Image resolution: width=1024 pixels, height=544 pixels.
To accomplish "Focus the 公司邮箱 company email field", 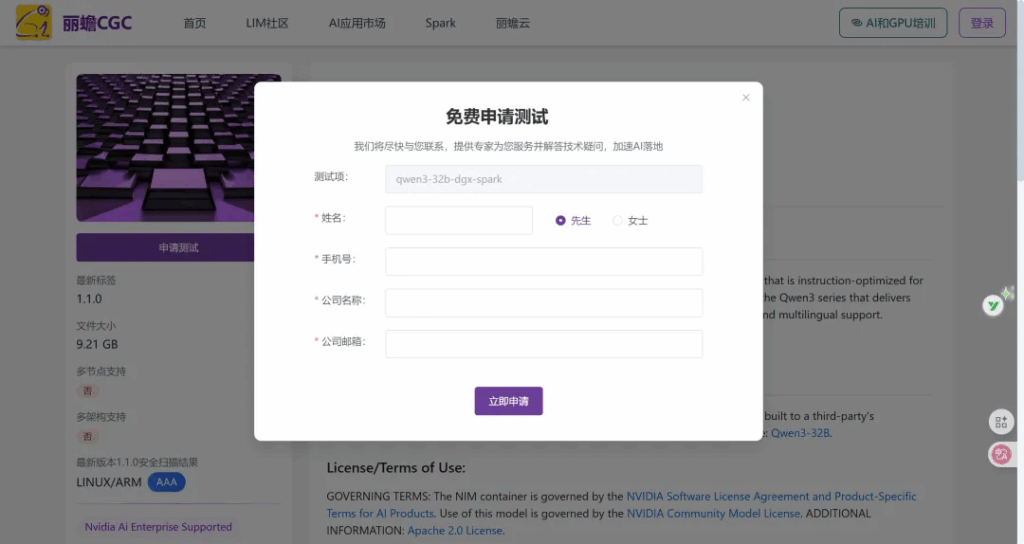I will click(x=543, y=343).
